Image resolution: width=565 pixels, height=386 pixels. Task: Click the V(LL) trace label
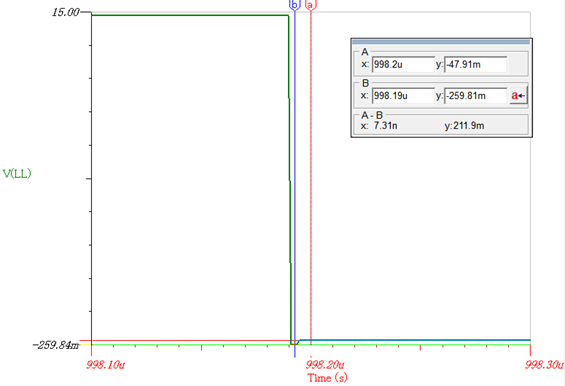(x=17, y=174)
